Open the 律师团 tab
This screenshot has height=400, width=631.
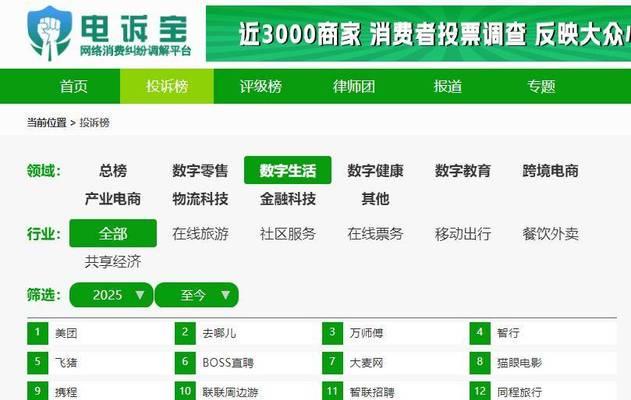click(x=354, y=86)
